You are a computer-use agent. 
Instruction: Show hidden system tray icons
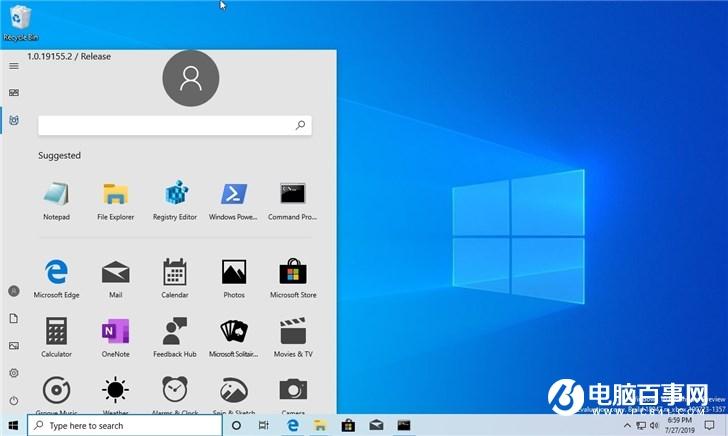[x=627, y=425]
